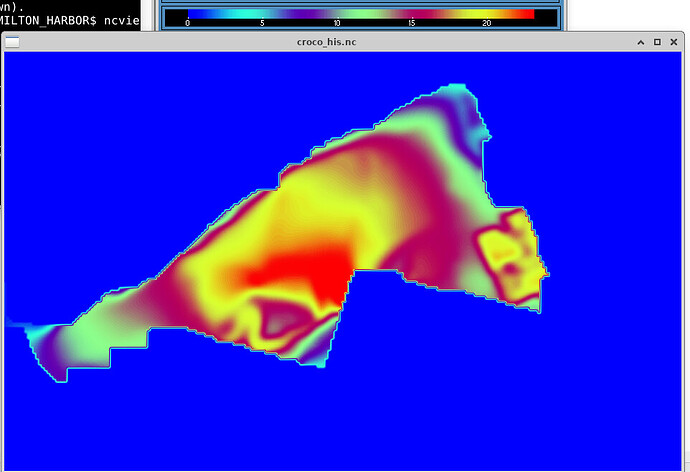Open the window menu icon of croco_his.nc
Viewport: 690px width, 472px height.
tap(12, 42)
